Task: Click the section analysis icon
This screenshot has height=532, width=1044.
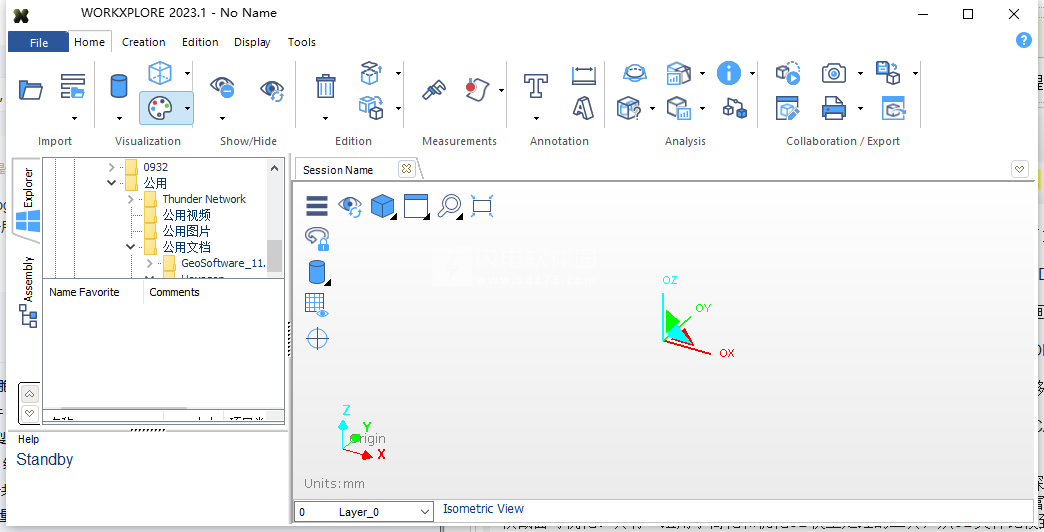Action: point(635,73)
